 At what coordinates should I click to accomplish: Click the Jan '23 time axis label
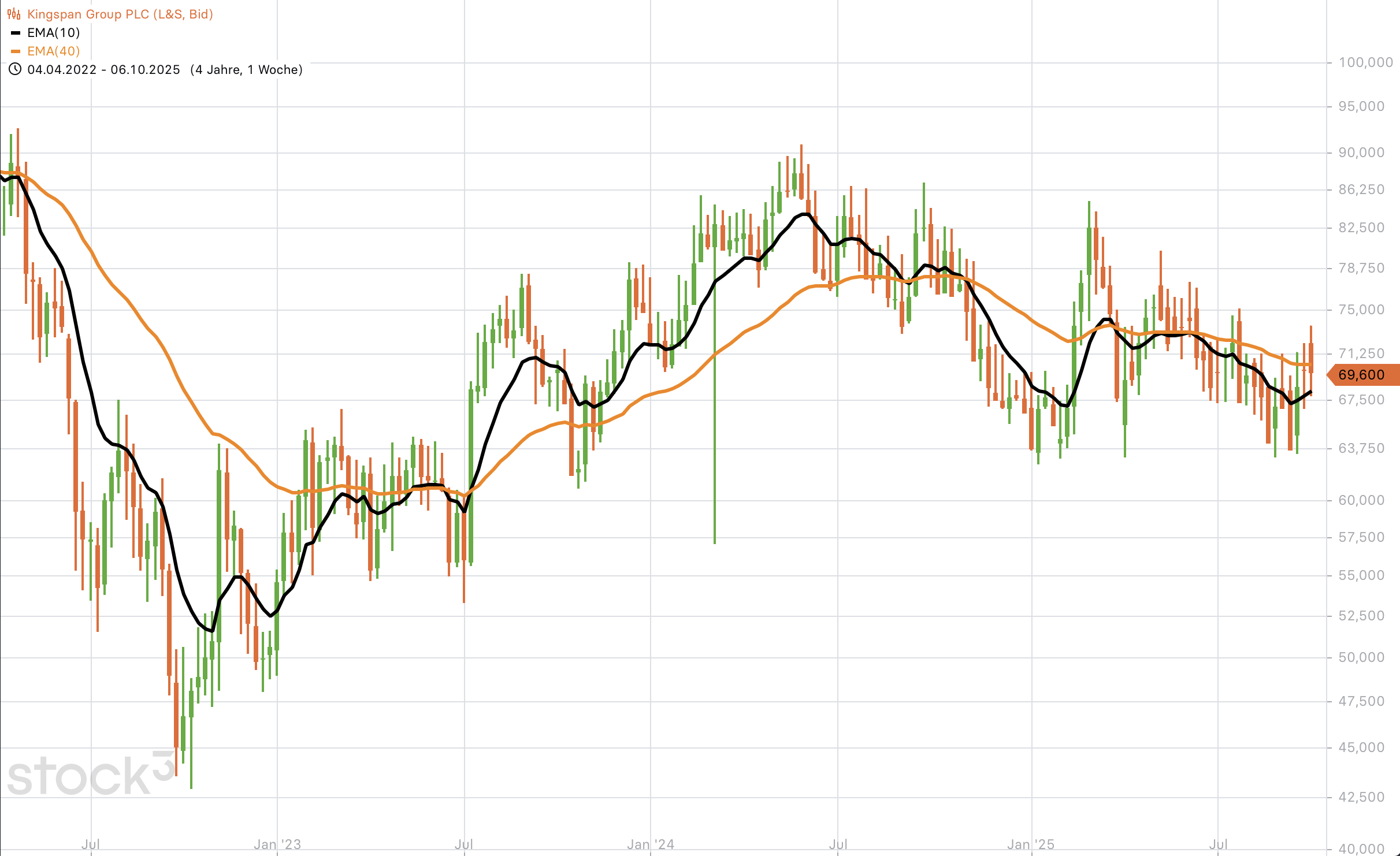[x=277, y=844]
